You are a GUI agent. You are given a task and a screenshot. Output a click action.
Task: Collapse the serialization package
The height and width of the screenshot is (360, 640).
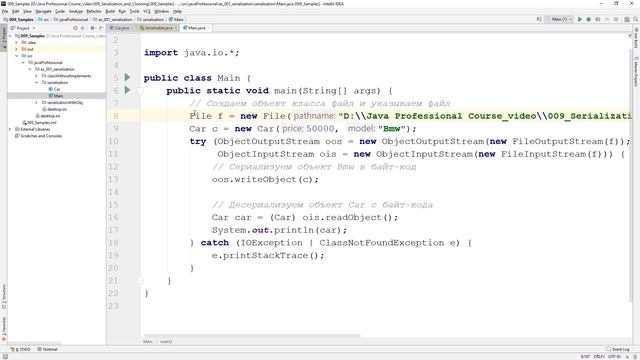[36, 82]
